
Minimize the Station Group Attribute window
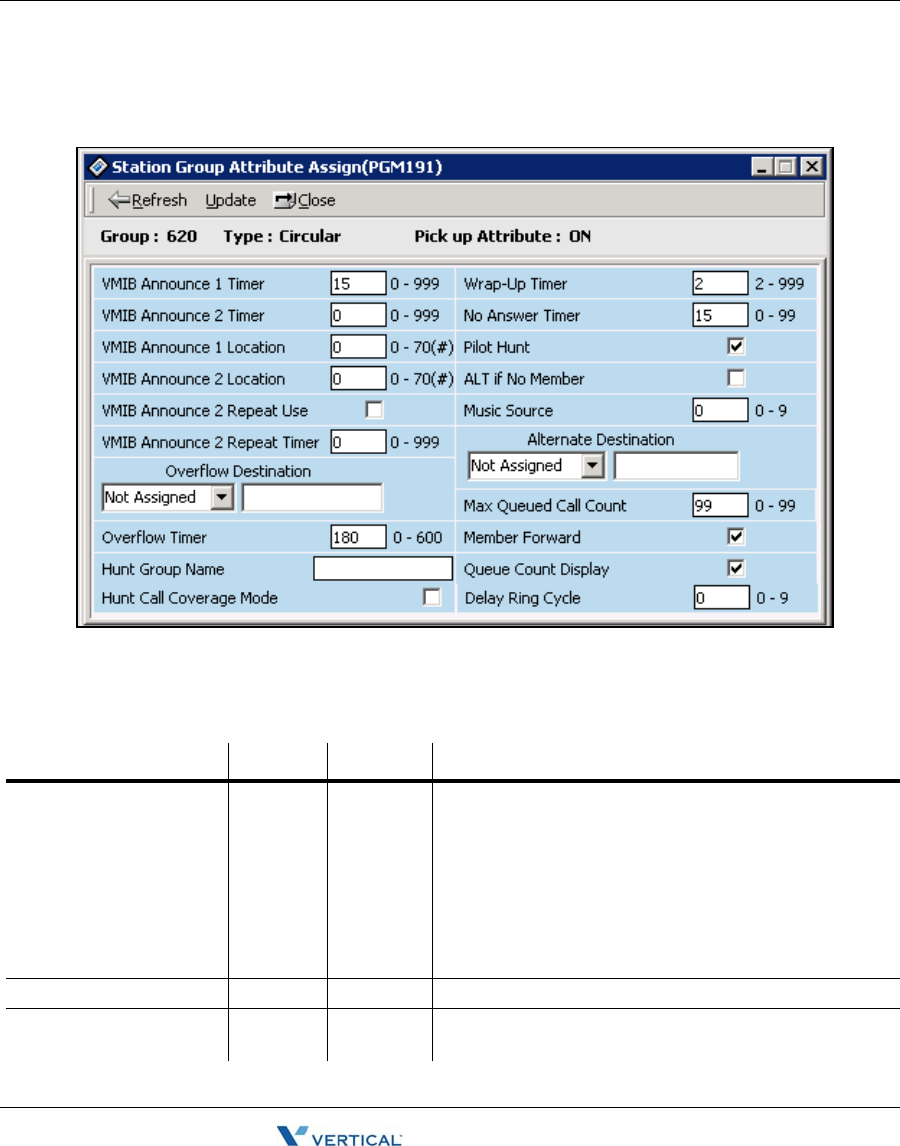763,167
